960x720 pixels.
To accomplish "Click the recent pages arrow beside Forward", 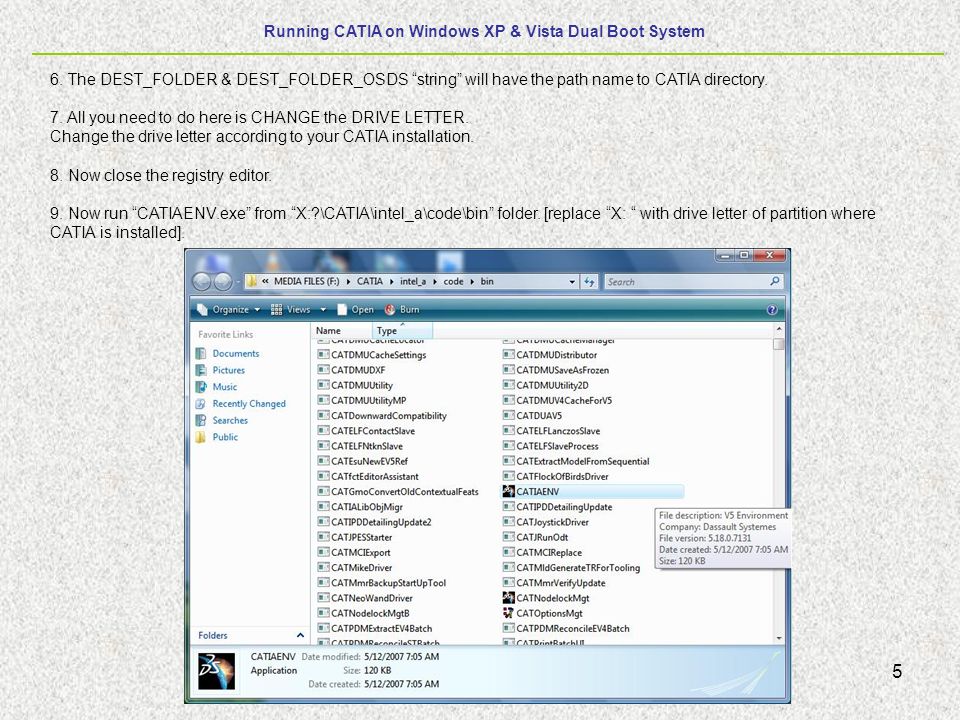I will [x=238, y=282].
